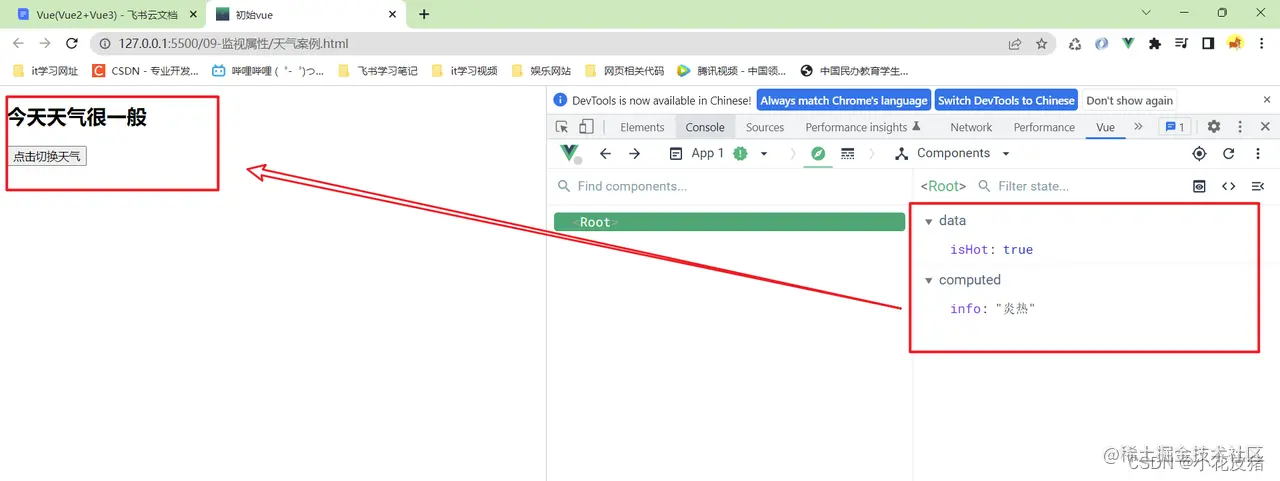
Task: Click the browser back arrow
Action: click(x=18, y=43)
